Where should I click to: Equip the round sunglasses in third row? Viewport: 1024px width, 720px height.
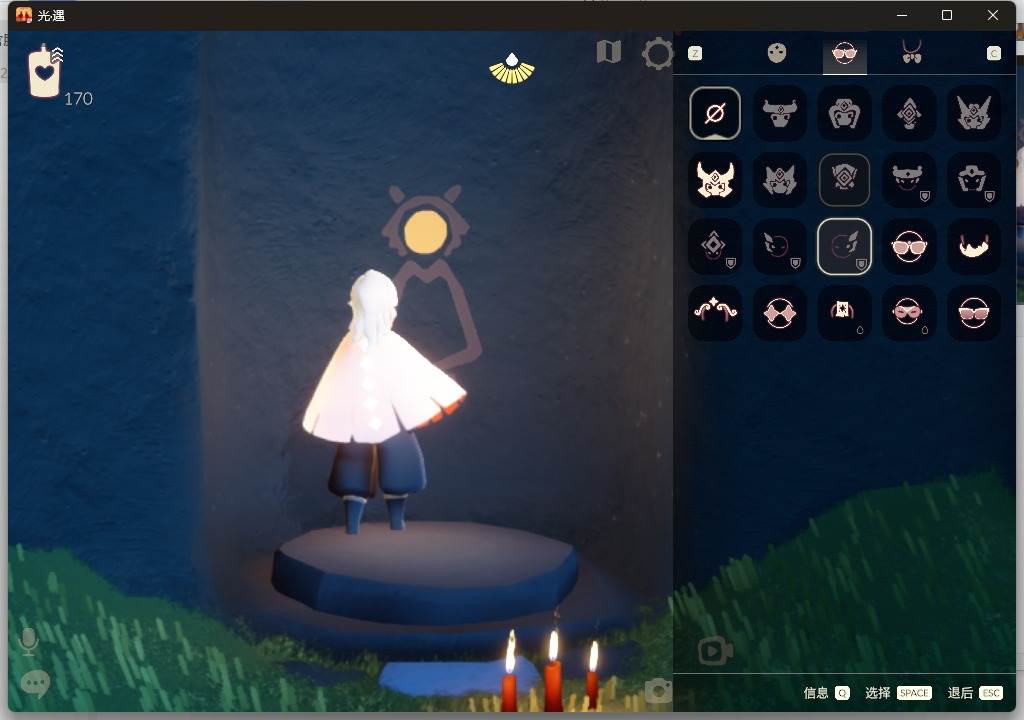click(x=908, y=247)
